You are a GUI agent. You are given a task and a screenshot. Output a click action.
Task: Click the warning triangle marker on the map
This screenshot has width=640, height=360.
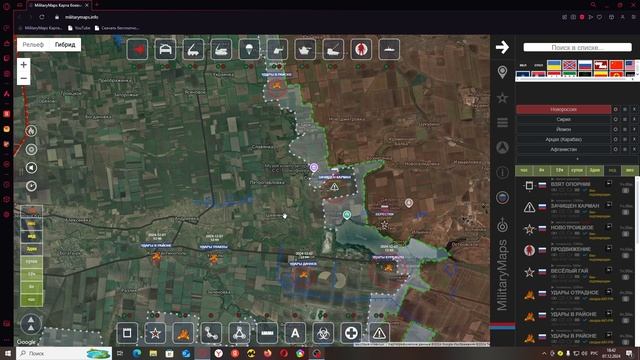click(334, 187)
